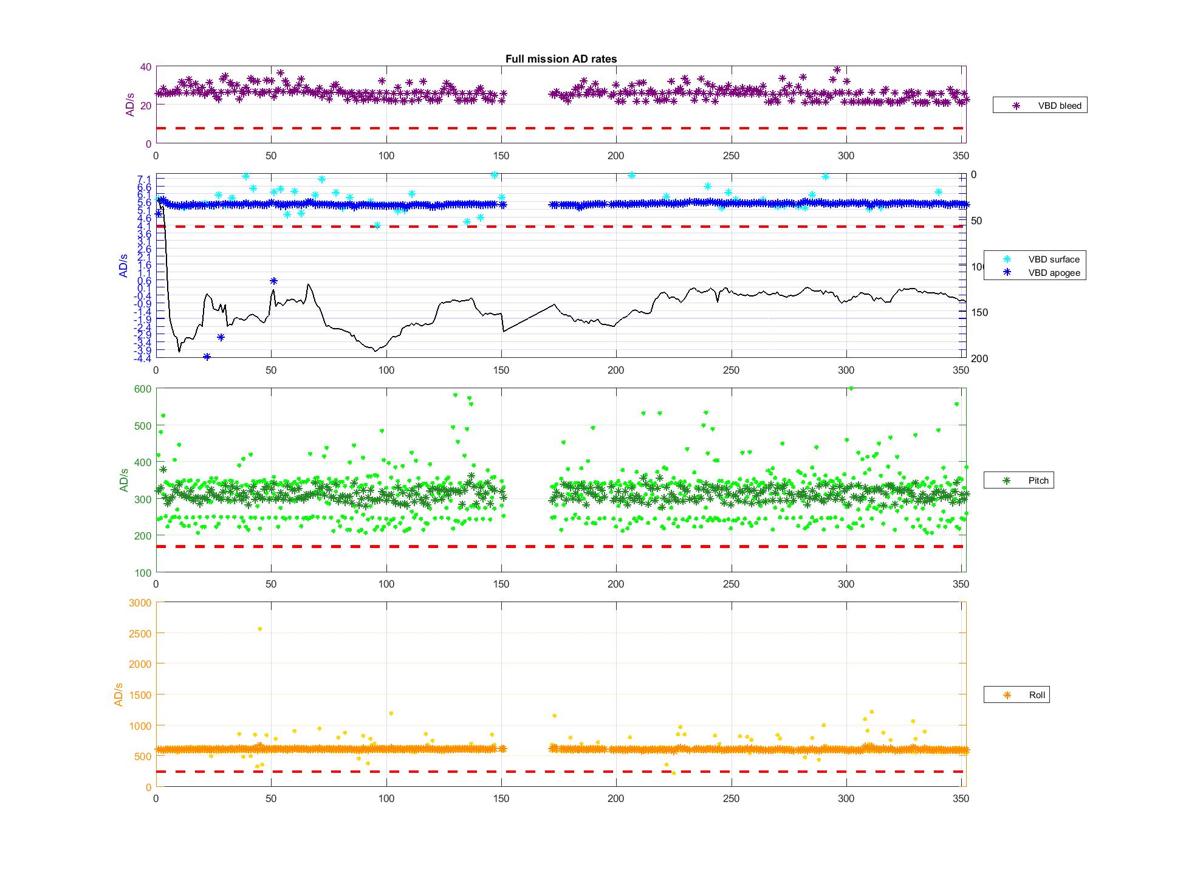Click the purple "AD/s" y-axis label

(x=129, y=105)
